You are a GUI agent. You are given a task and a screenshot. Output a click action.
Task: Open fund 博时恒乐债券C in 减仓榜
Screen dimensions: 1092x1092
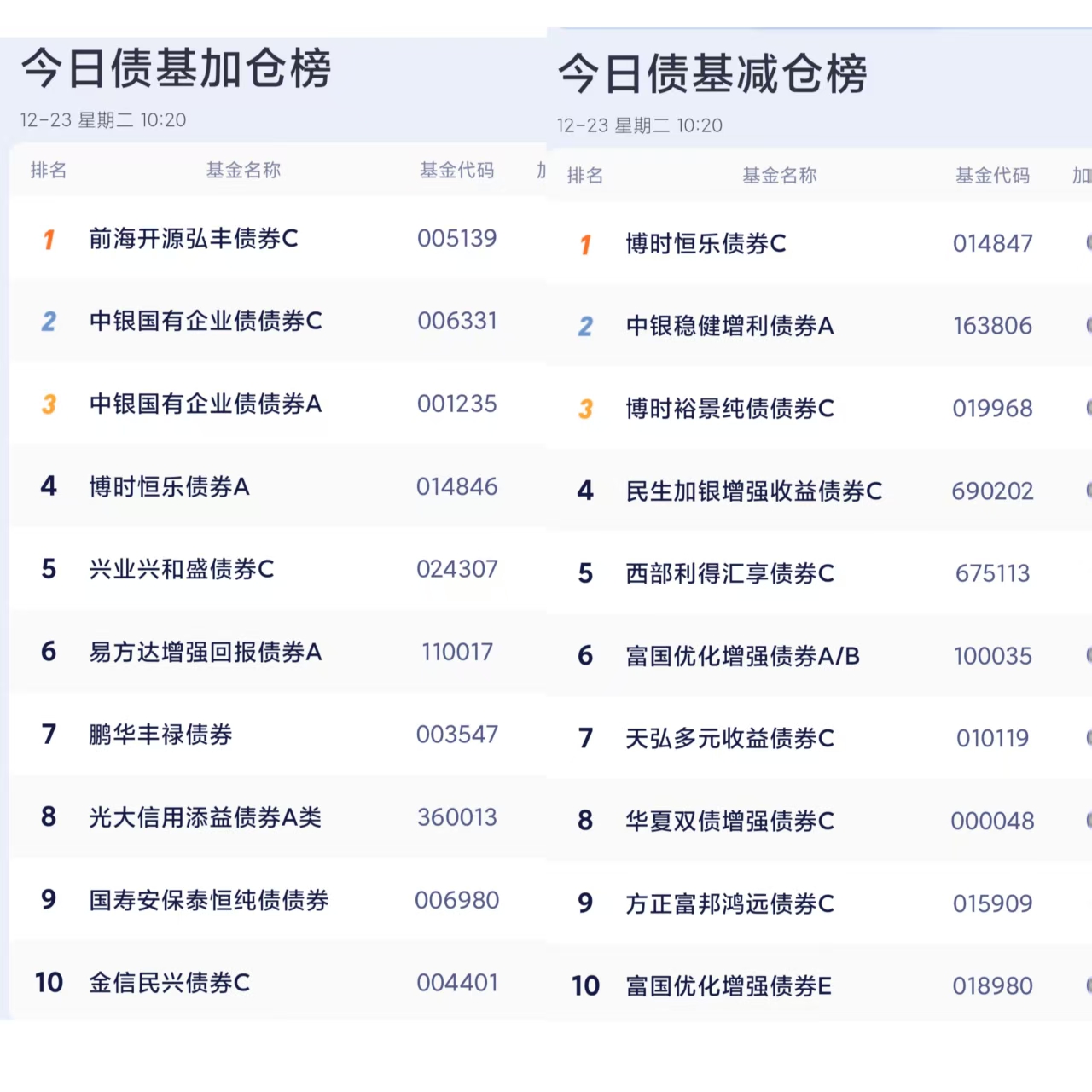click(x=706, y=244)
